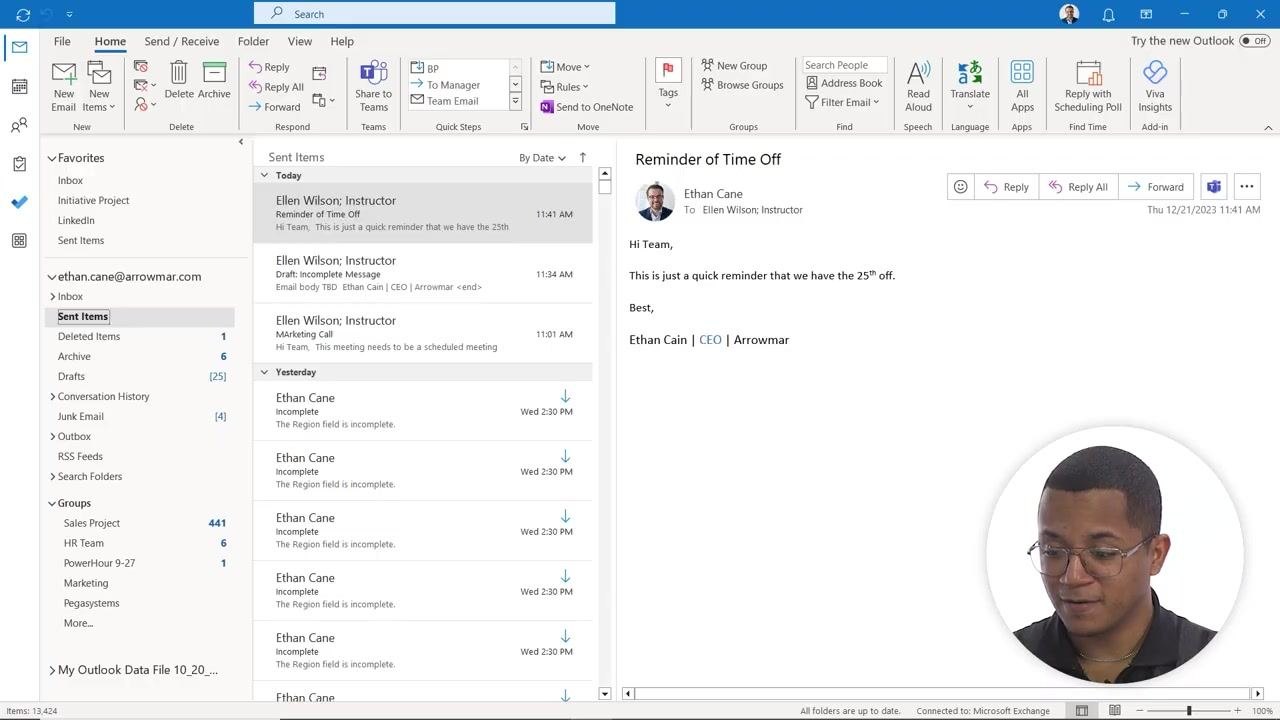Click the Send/Receive sync icon in title bar
The width and height of the screenshot is (1280, 720).
point(23,14)
